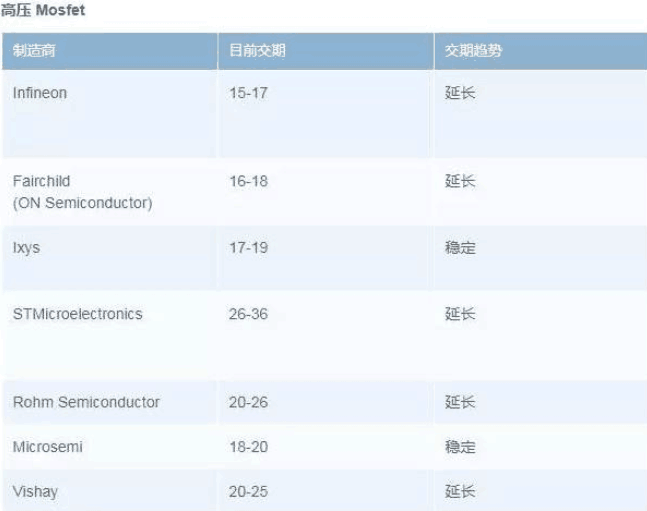Click the (ON Semiconductor) text
647x511 pixels.
point(83,203)
